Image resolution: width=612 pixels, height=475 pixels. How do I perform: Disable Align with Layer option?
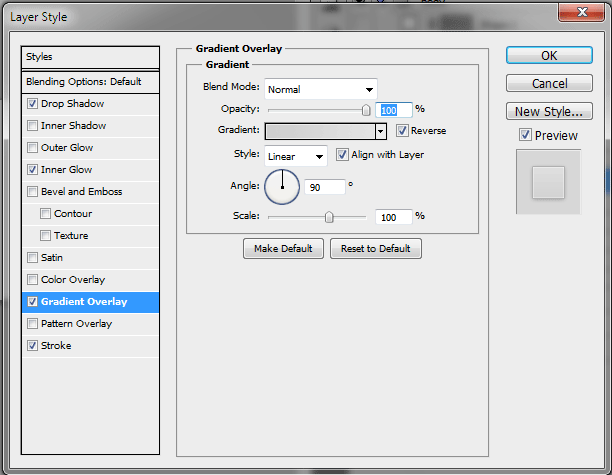point(342,155)
